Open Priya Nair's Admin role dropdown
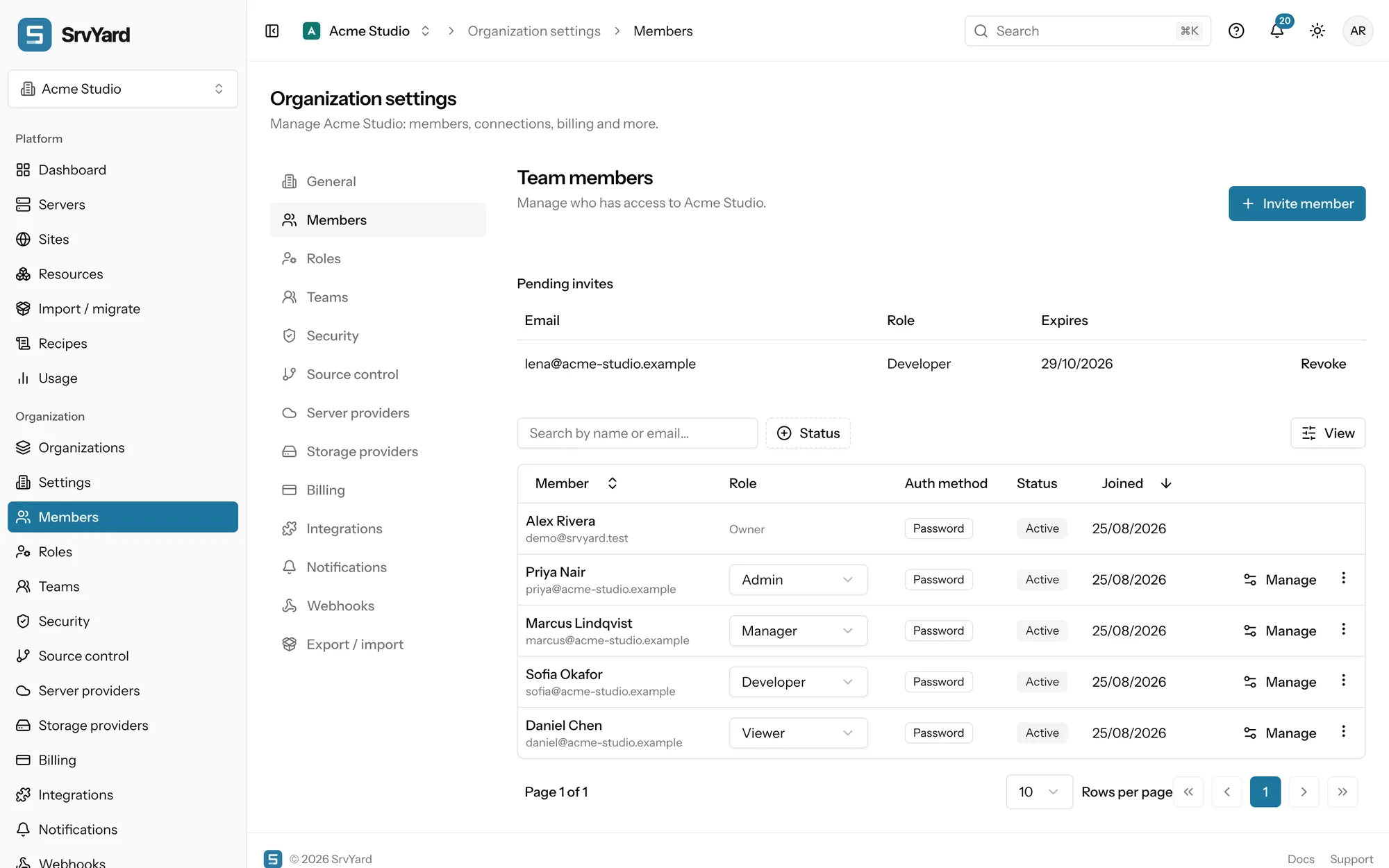Screen dimensions: 1389x868 (x=798, y=580)
